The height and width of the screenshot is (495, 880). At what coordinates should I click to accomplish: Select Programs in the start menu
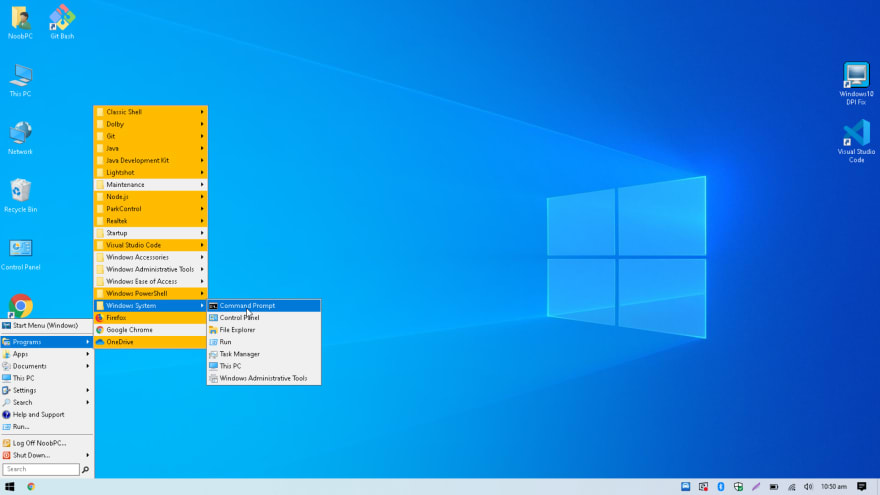(47, 342)
